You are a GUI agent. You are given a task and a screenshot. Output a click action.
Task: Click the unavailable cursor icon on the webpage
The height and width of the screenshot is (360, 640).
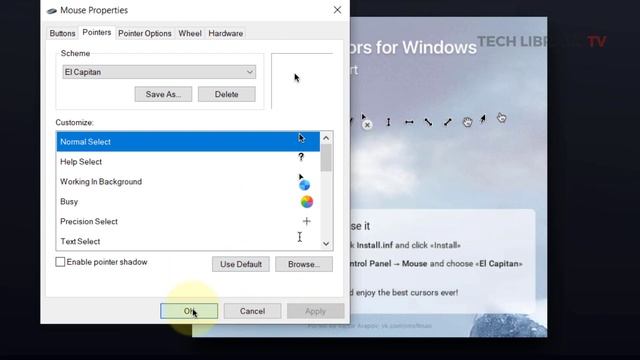(366, 122)
